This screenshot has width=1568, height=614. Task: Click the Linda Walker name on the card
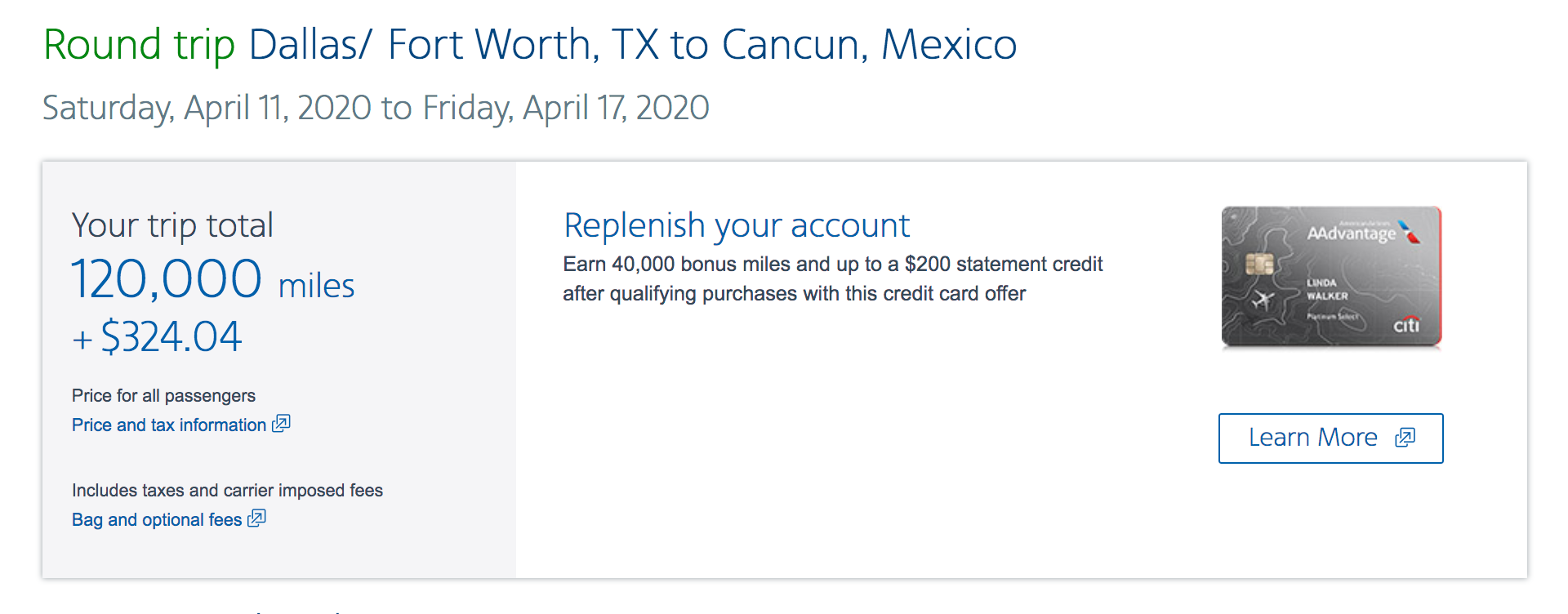coord(1326,289)
